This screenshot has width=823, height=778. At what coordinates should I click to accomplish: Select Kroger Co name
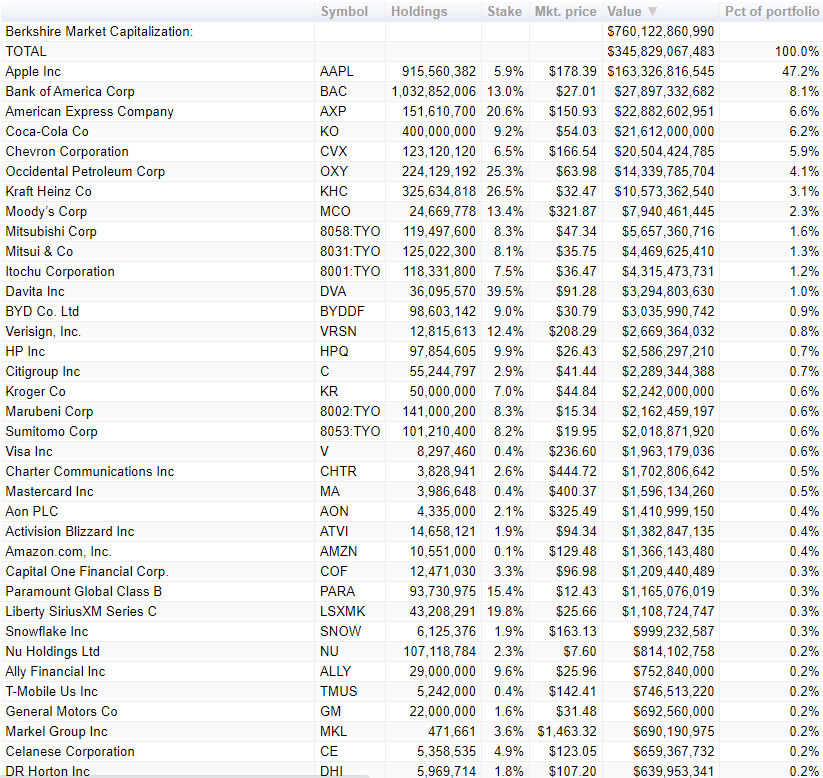click(x=35, y=391)
